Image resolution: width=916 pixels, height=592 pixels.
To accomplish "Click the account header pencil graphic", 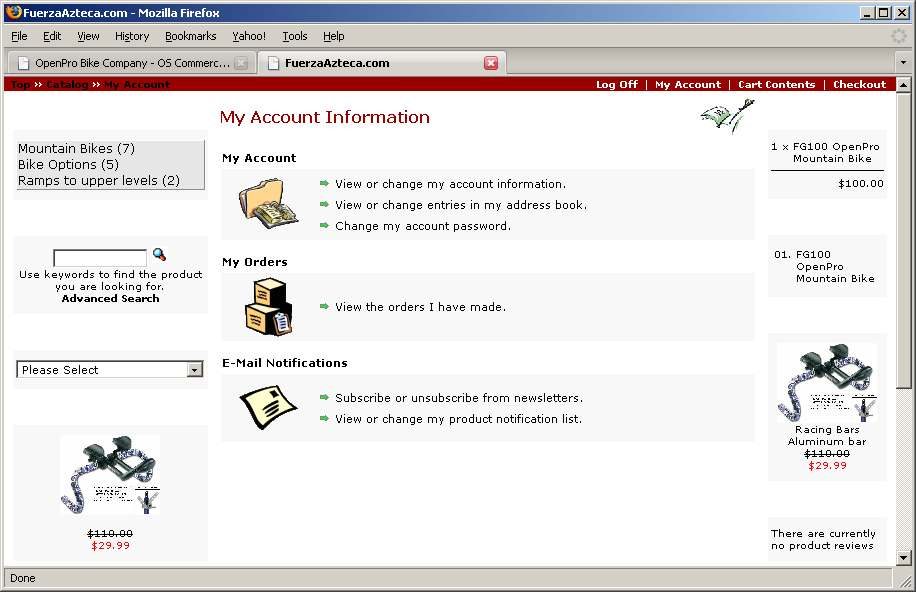I will point(728,116).
